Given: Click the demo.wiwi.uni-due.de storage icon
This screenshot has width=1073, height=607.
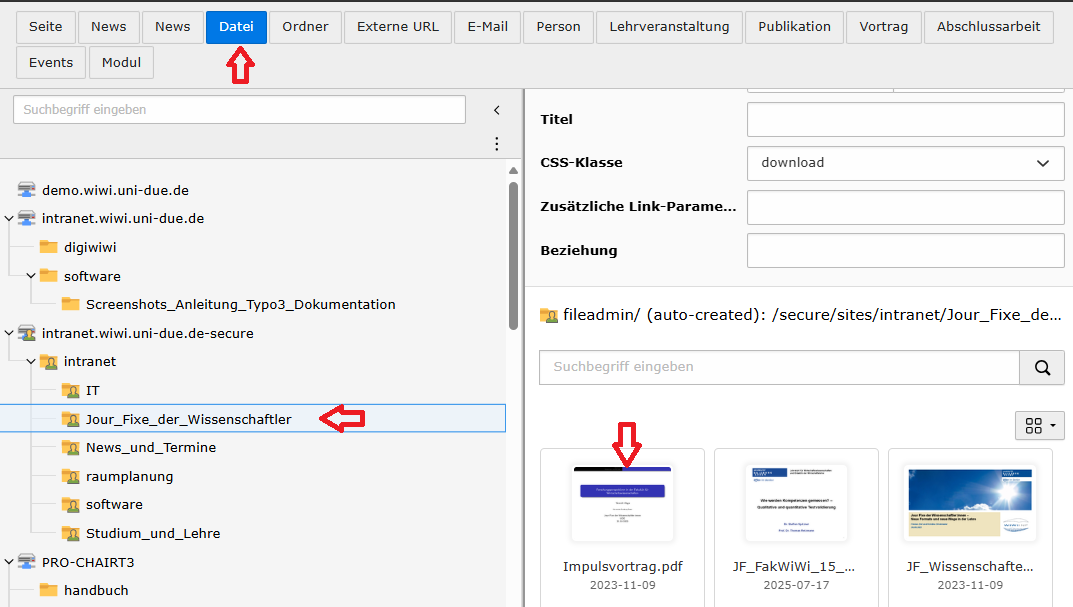Looking at the screenshot, I should click(26, 190).
